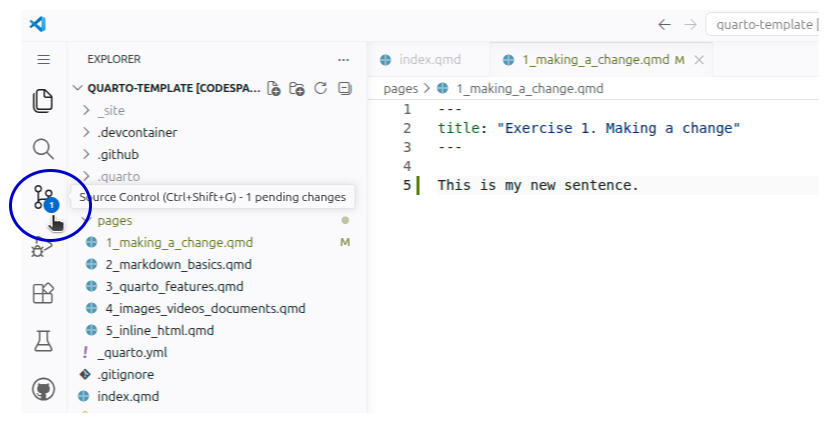The height and width of the screenshot is (440, 840).
Task: Open Explorer views and more actions menu
Action: [x=343, y=59]
